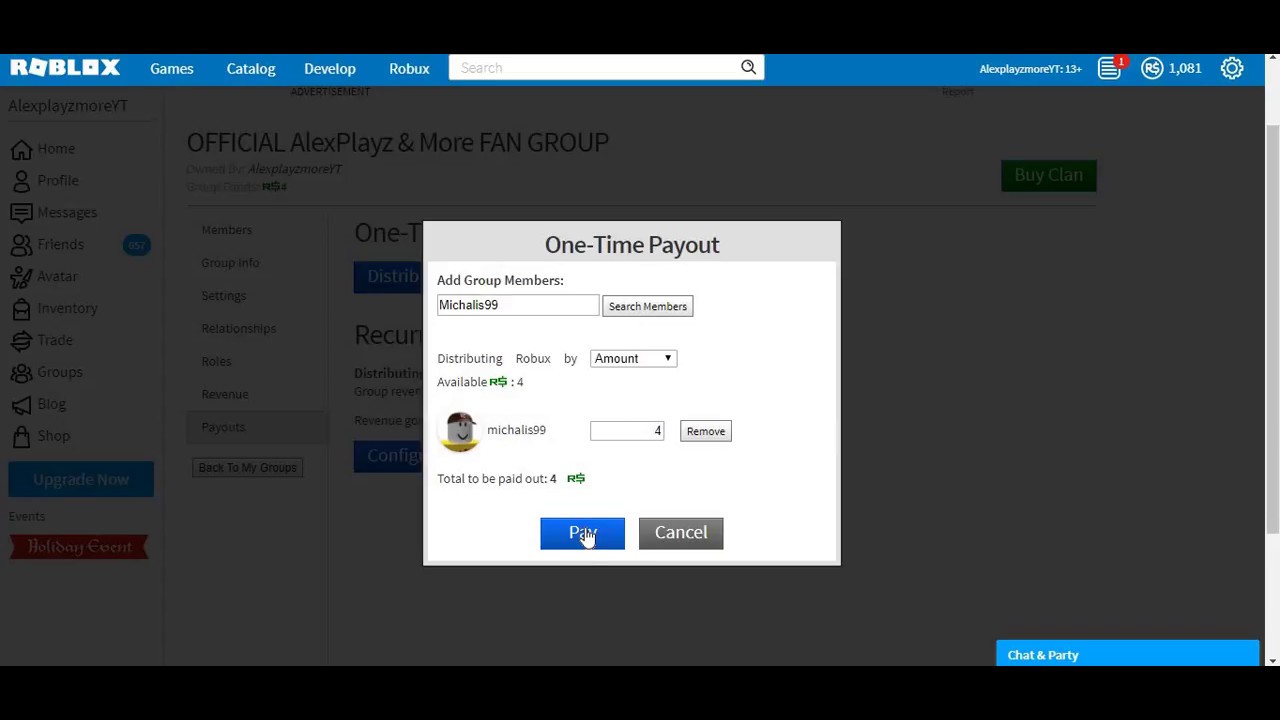The width and height of the screenshot is (1280, 720).
Task: Click the Messages sidebar icon
Action: coord(21,213)
